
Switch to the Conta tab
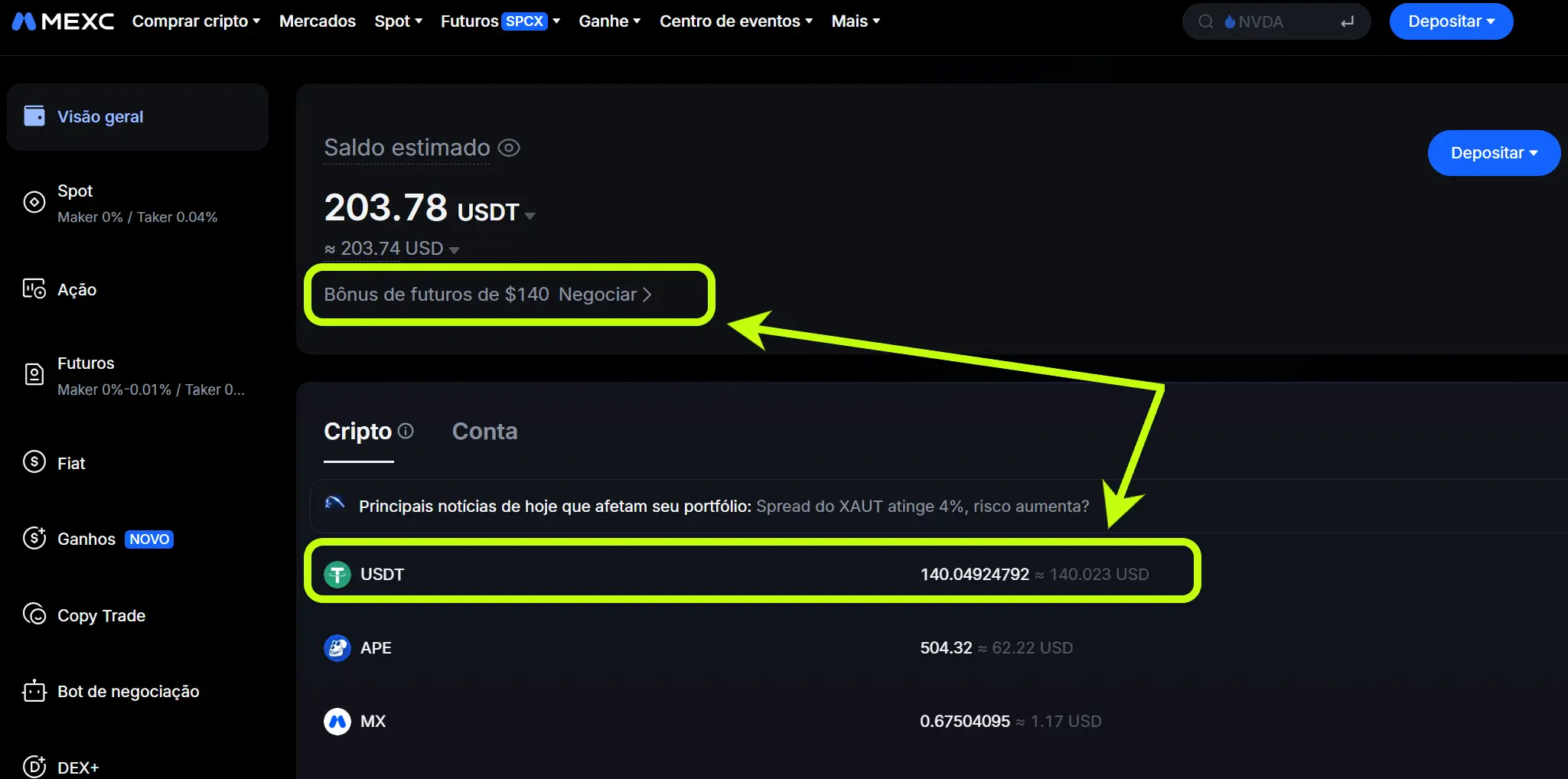[485, 432]
